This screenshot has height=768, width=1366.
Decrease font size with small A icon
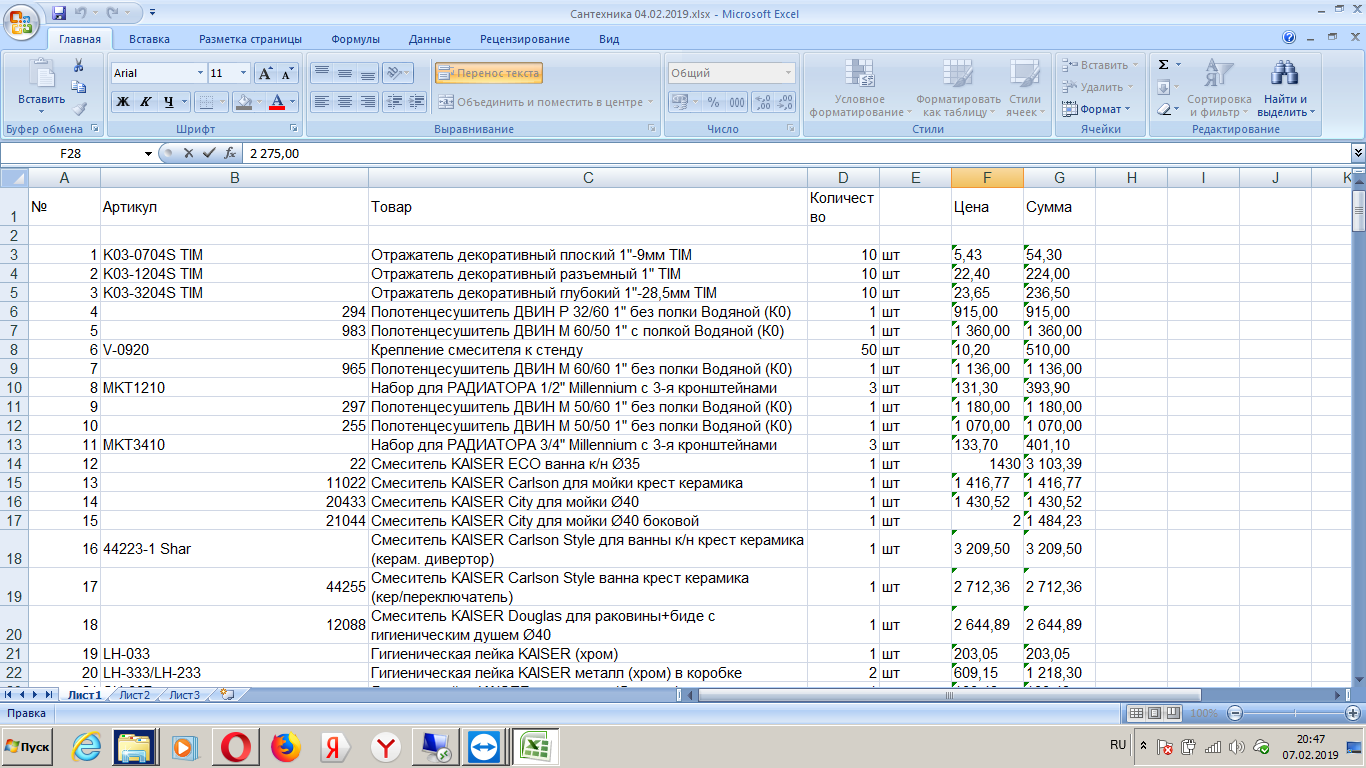pyautogui.click(x=287, y=73)
